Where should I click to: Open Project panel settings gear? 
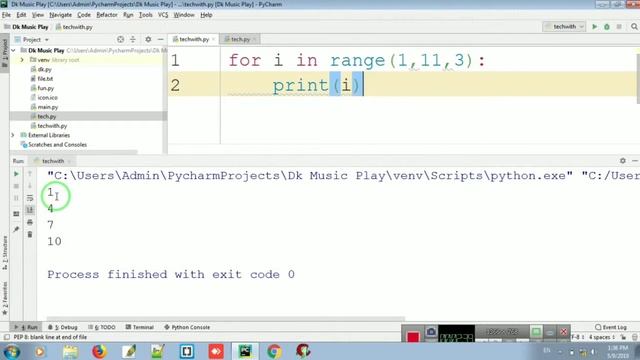tap(148, 39)
